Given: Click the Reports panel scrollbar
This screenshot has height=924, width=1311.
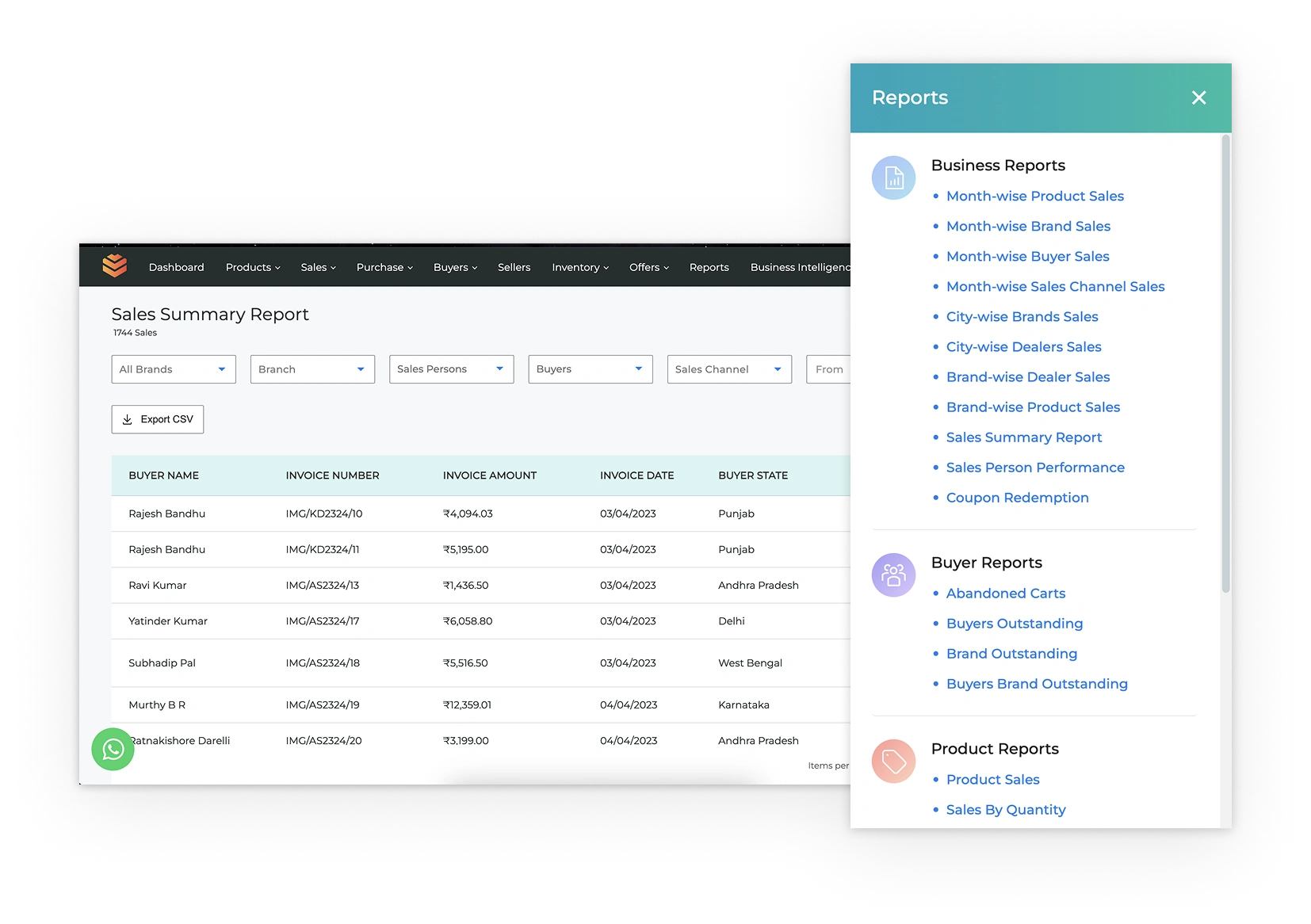Looking at the screenshot, I should tap(1225, 365).
